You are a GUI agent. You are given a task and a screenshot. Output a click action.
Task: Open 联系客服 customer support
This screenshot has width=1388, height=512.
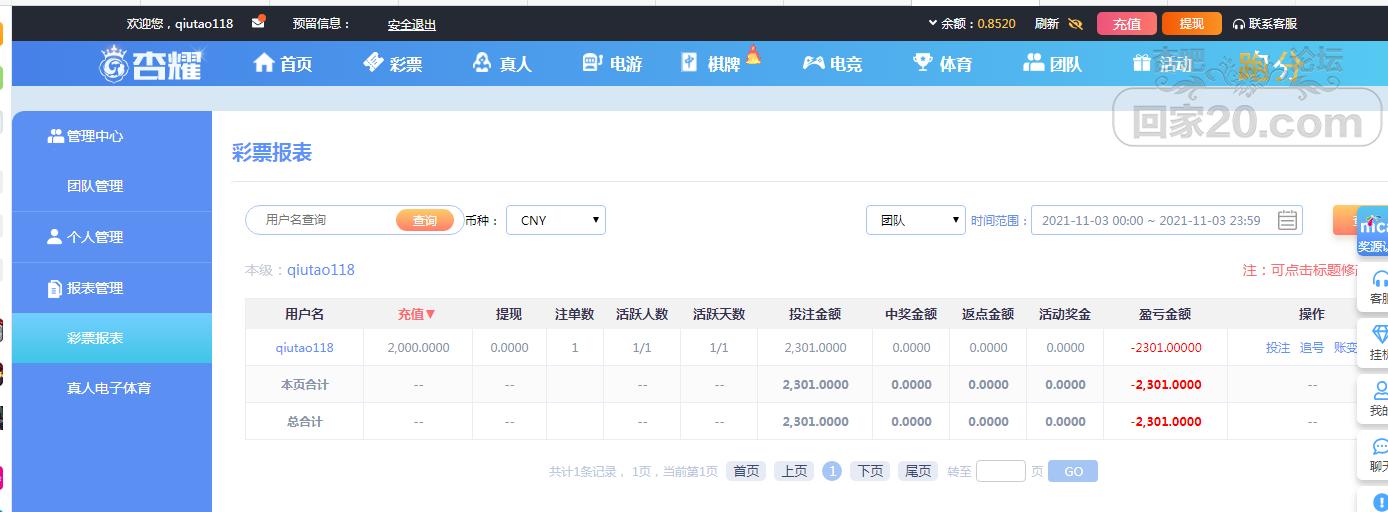(1265, 24)
